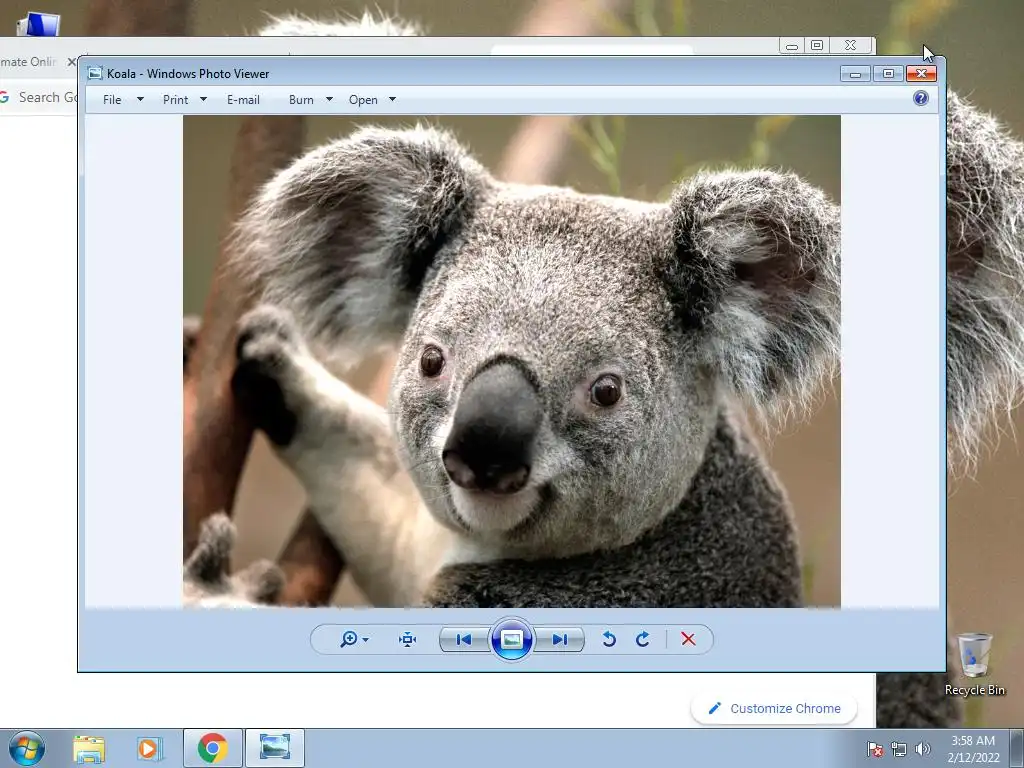Screen dimensions: 1024x768
Task: Open the File menu
Action: (113, 100)
